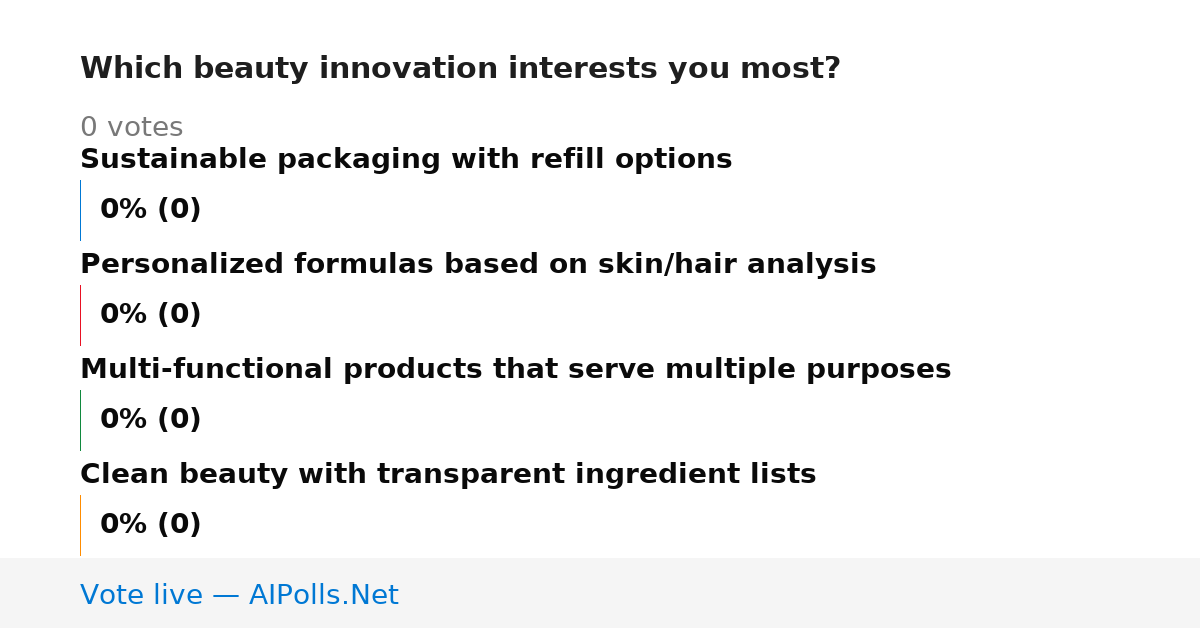Click 0% (0) result under Sustainable packaging
Viewport: 1200px width, 628px height.
click(150, 210)
